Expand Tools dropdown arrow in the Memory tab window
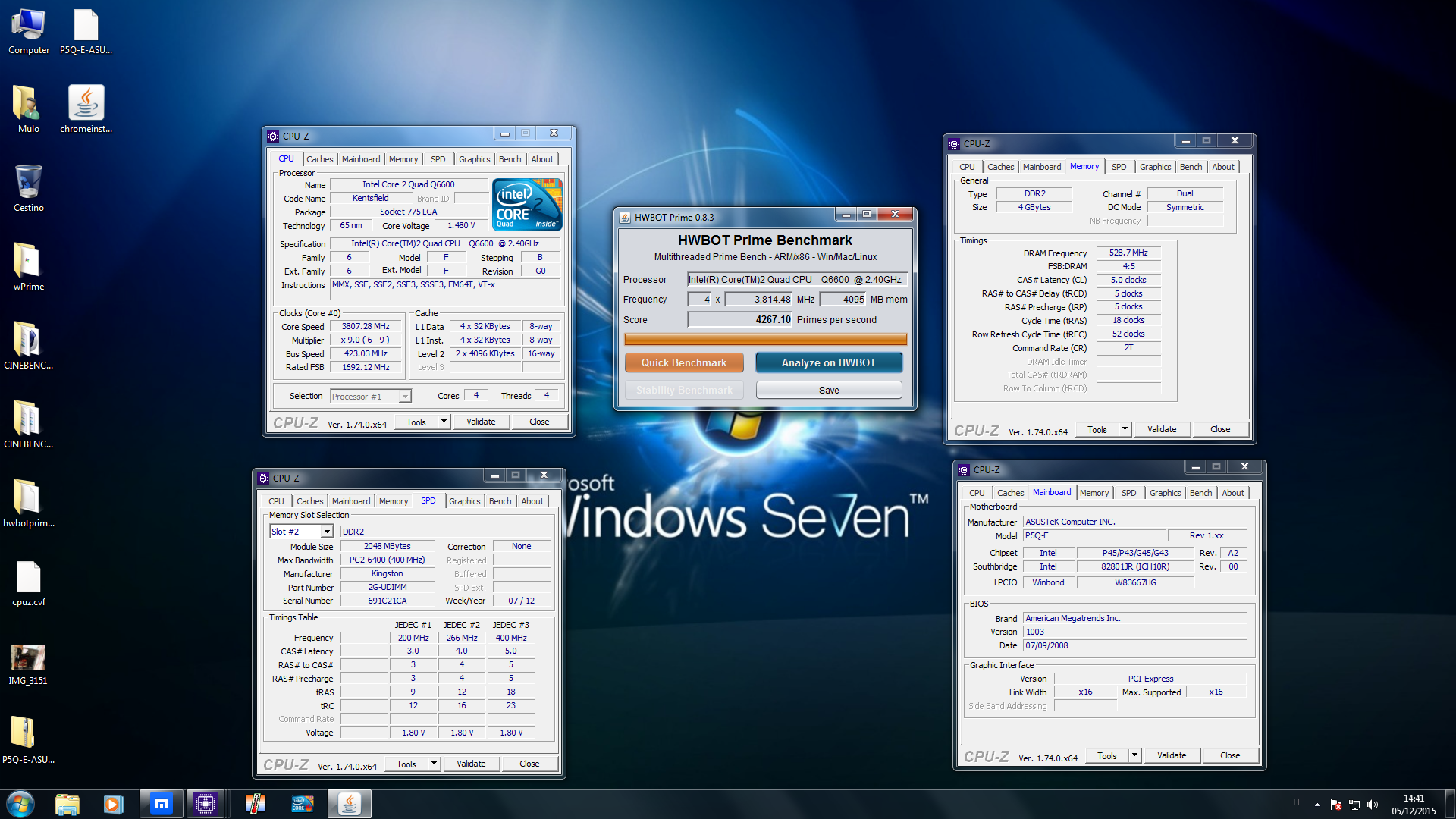This screenshot has height=819, width=1456. [1125, 429]
